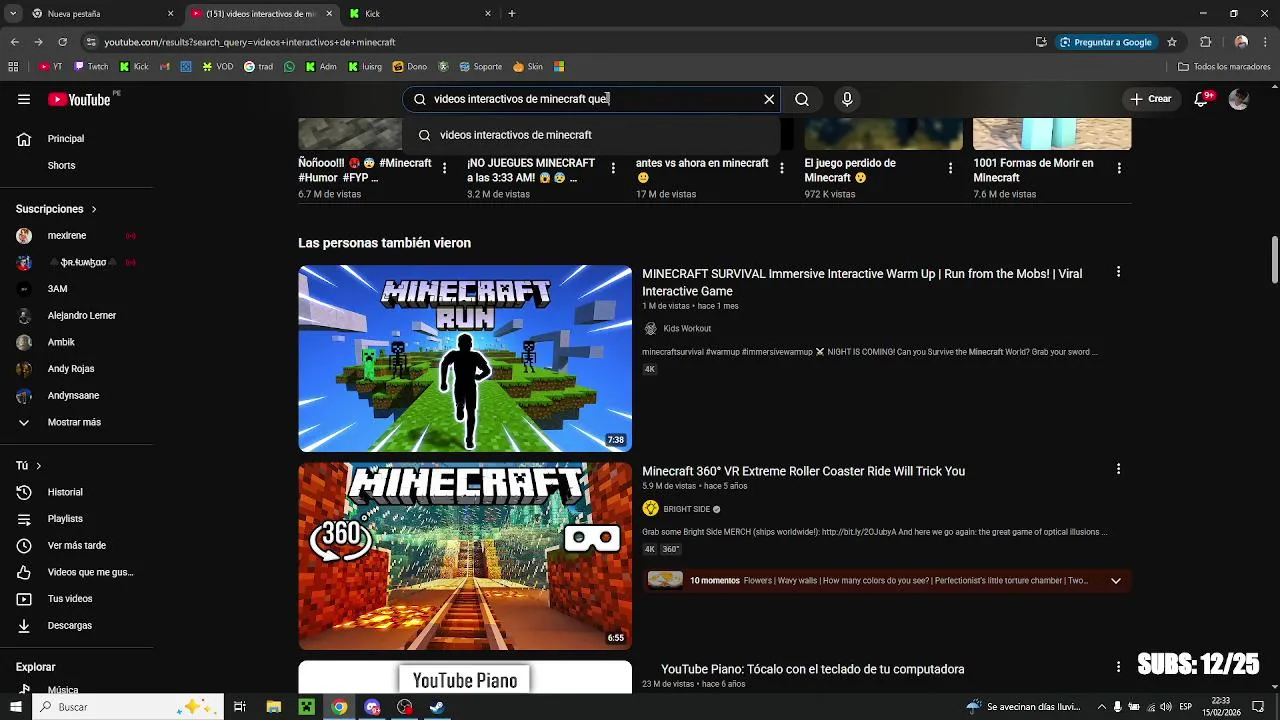Open options for NO JUEGUES MINECRAFT short
The height and width of the screenshot is (720, 1280).
pos(613,169)
